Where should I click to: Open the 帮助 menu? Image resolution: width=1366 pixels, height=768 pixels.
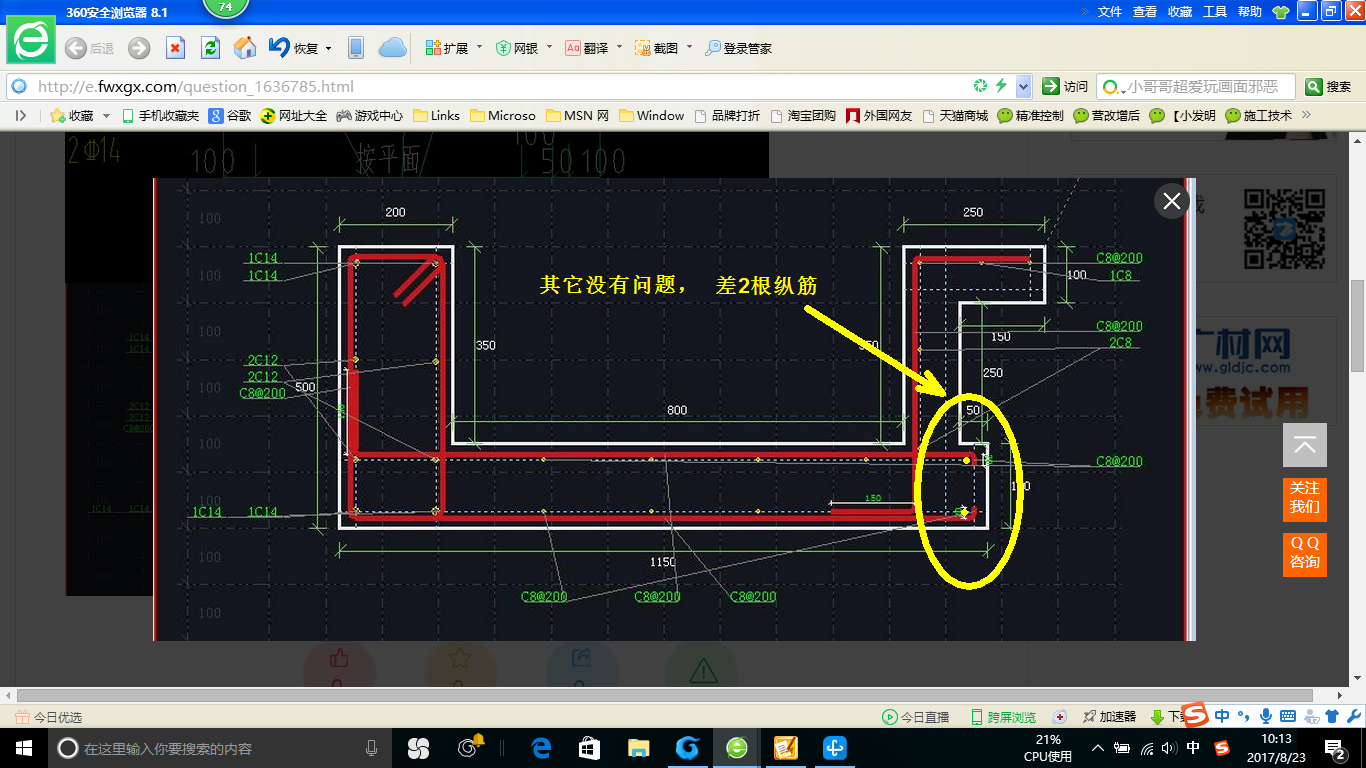(x=1250, y=12)
